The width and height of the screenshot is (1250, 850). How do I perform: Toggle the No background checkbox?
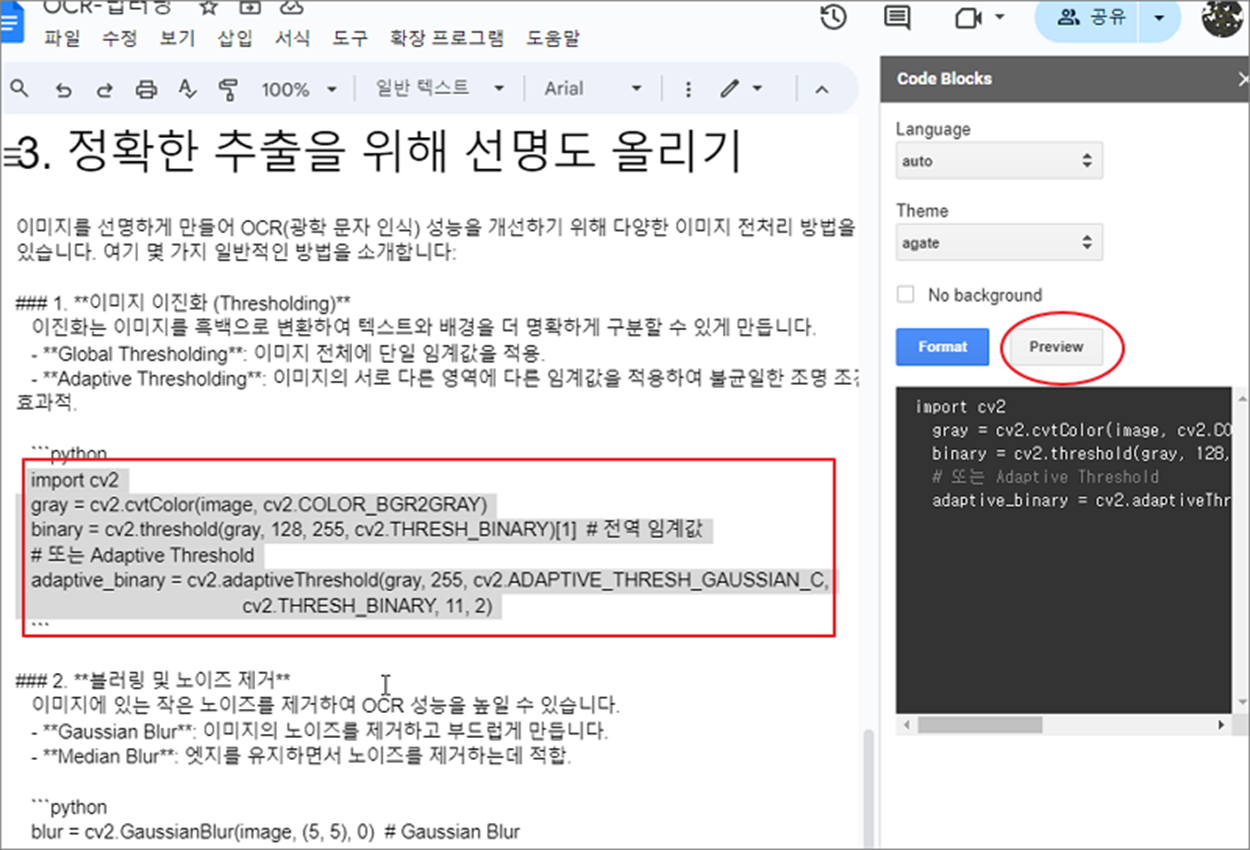tap(906, 295)
